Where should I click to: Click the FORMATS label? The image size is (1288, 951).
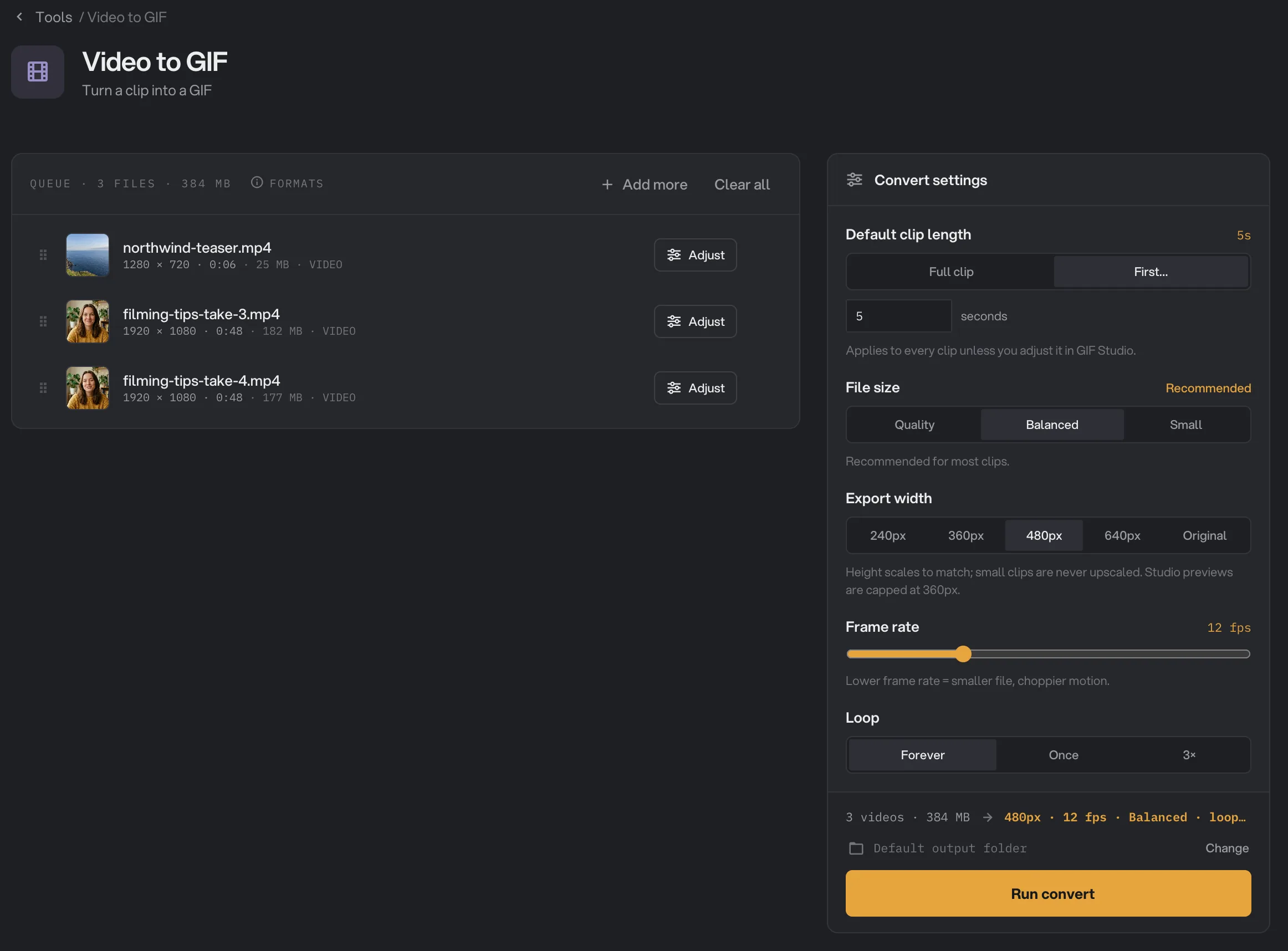[x=297, y=183]
